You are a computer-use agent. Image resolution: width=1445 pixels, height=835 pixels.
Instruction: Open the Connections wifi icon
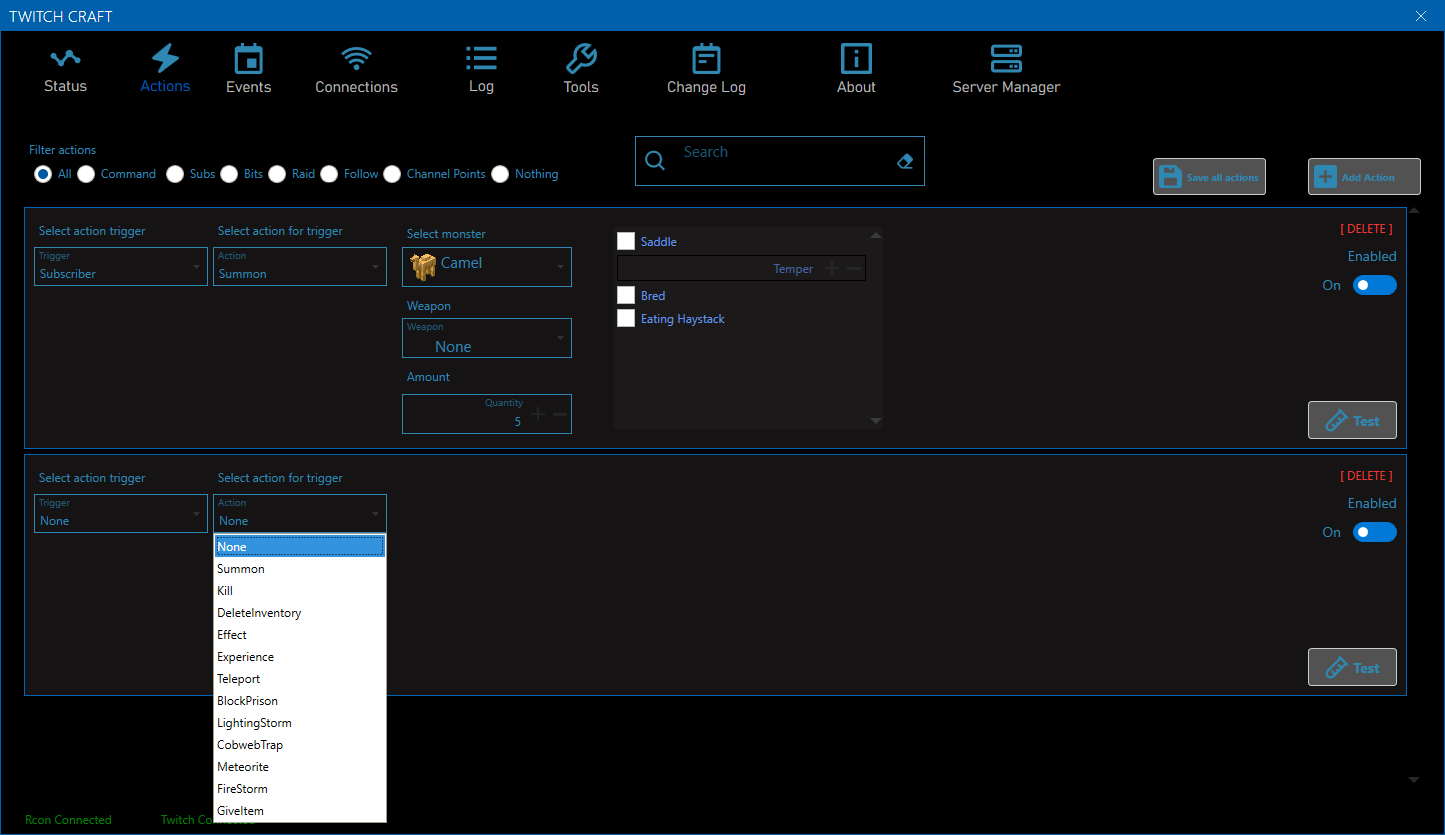point(356,59)
